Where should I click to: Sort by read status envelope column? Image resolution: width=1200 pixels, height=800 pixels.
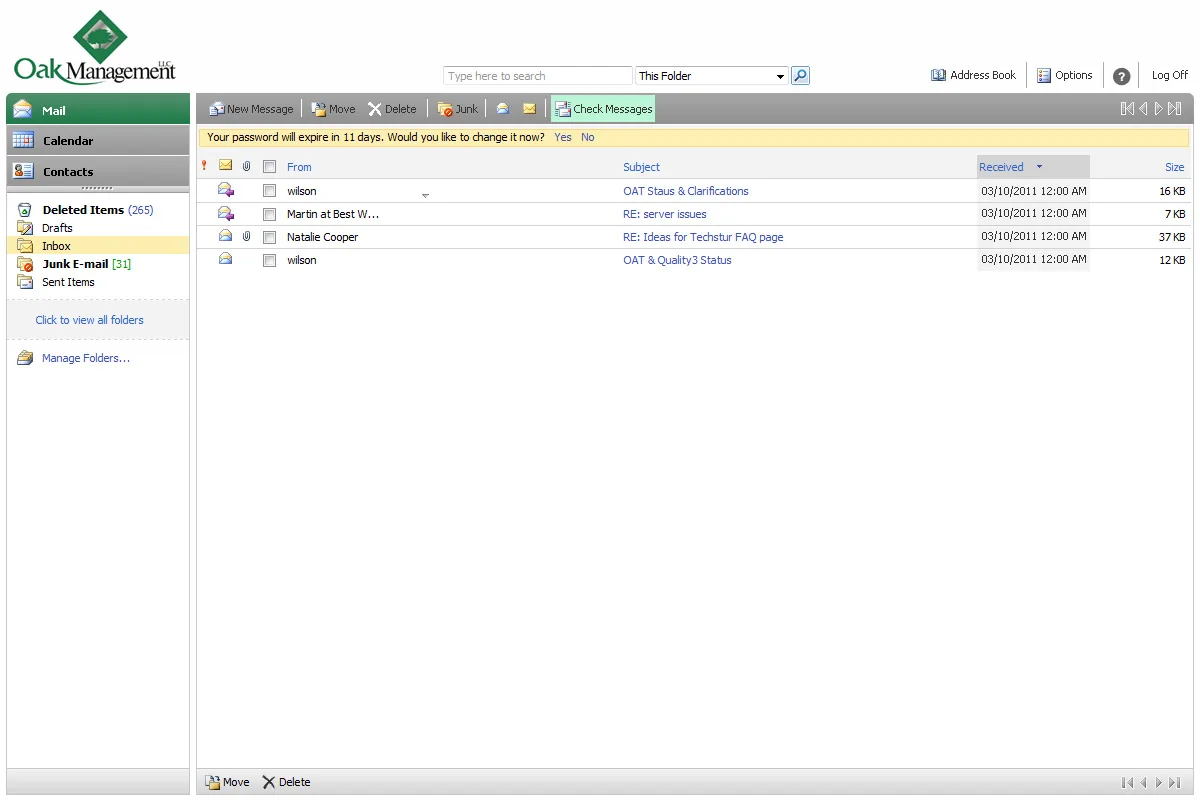coord(226,166)
